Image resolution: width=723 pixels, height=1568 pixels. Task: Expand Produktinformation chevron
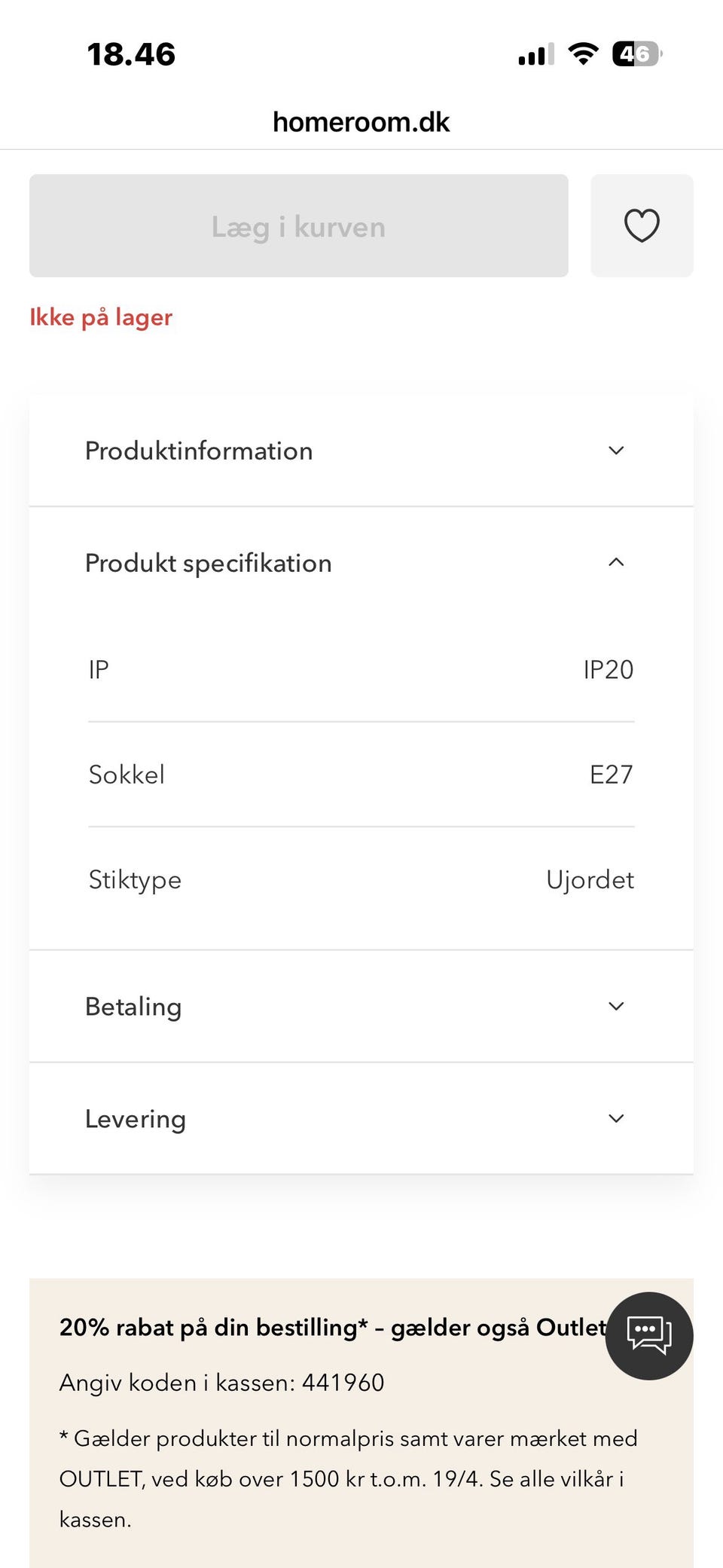[616, 451]
